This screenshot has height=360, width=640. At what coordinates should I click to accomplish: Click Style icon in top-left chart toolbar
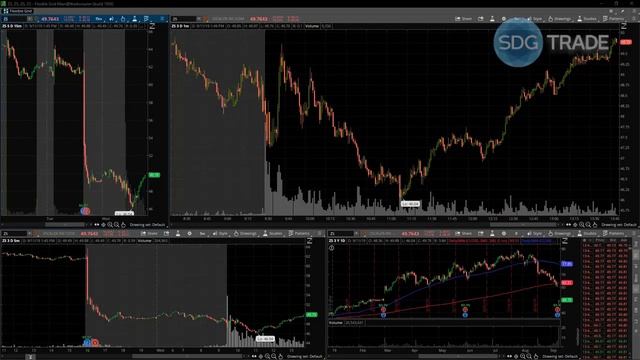(111, 19)
